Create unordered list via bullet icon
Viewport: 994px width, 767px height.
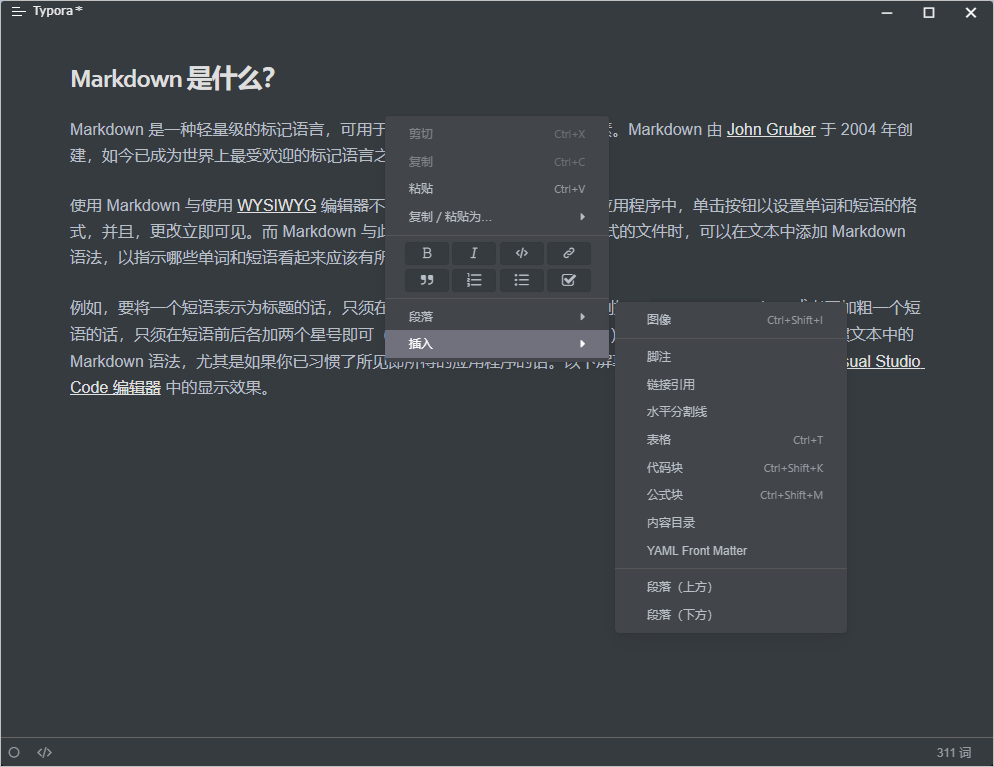point(521,280)
